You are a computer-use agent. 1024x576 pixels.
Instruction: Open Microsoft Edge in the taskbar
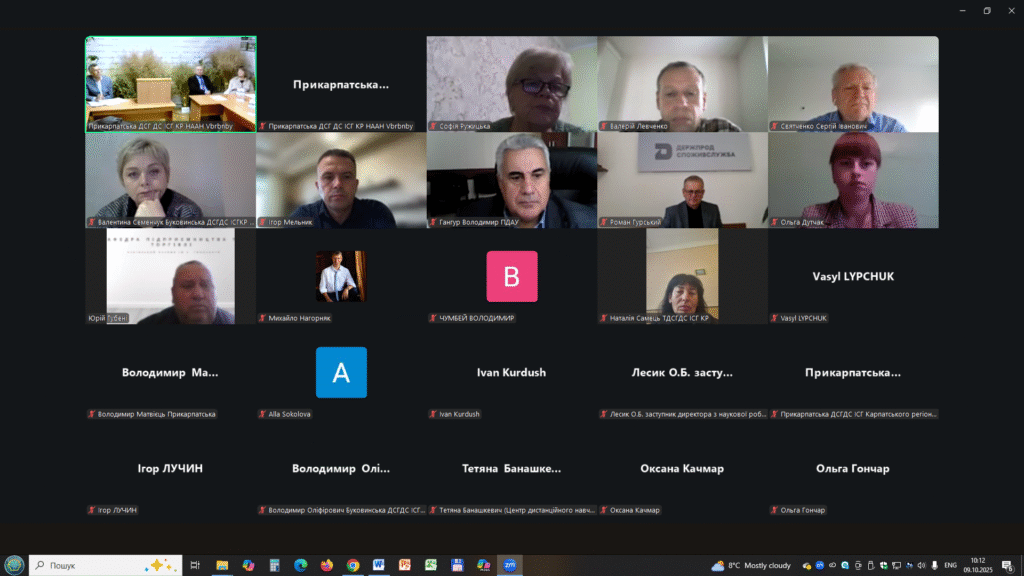tap(300, 565)
